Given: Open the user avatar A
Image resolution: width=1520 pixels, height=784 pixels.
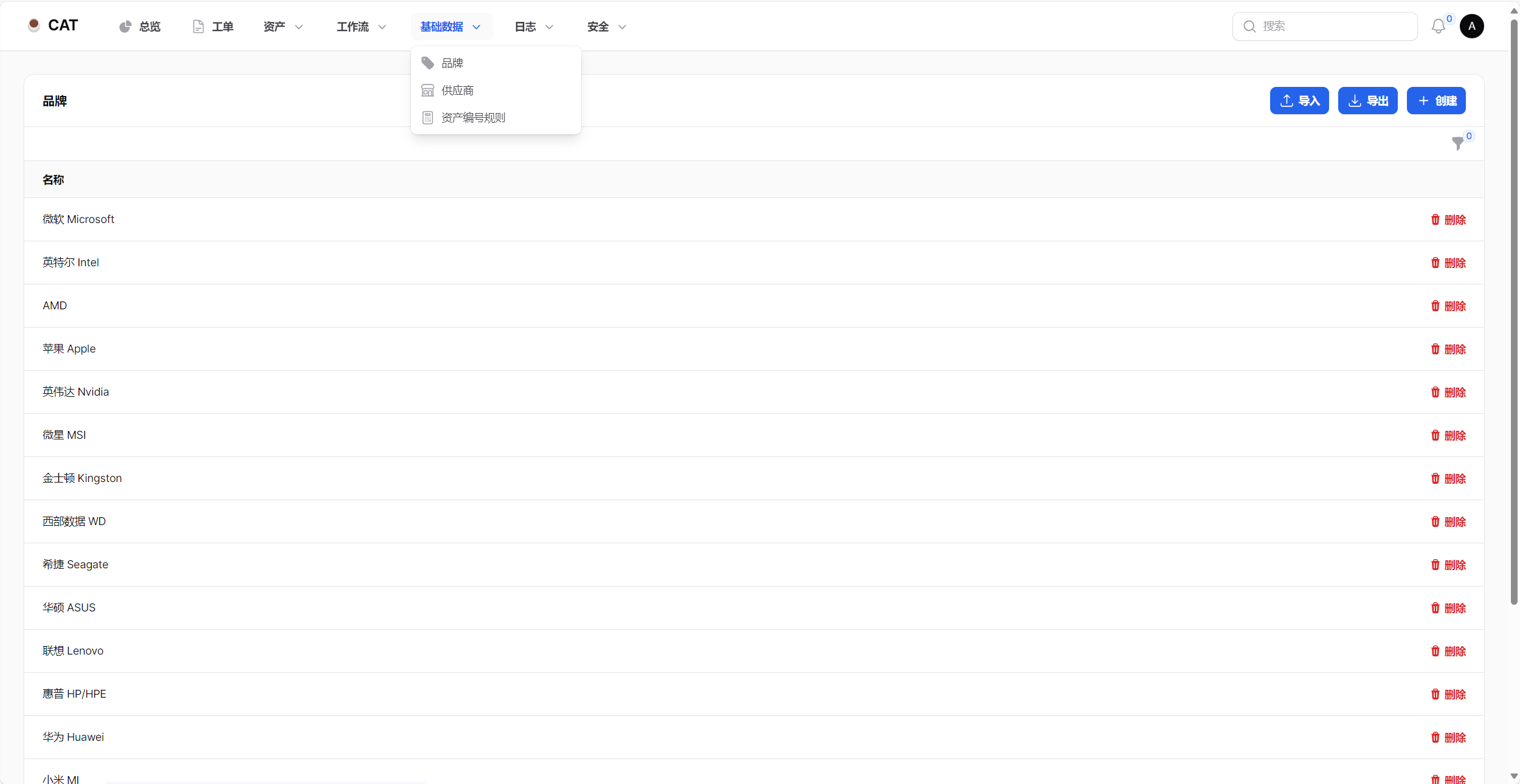Looking at the screenshot, I should click(1471, 26).
